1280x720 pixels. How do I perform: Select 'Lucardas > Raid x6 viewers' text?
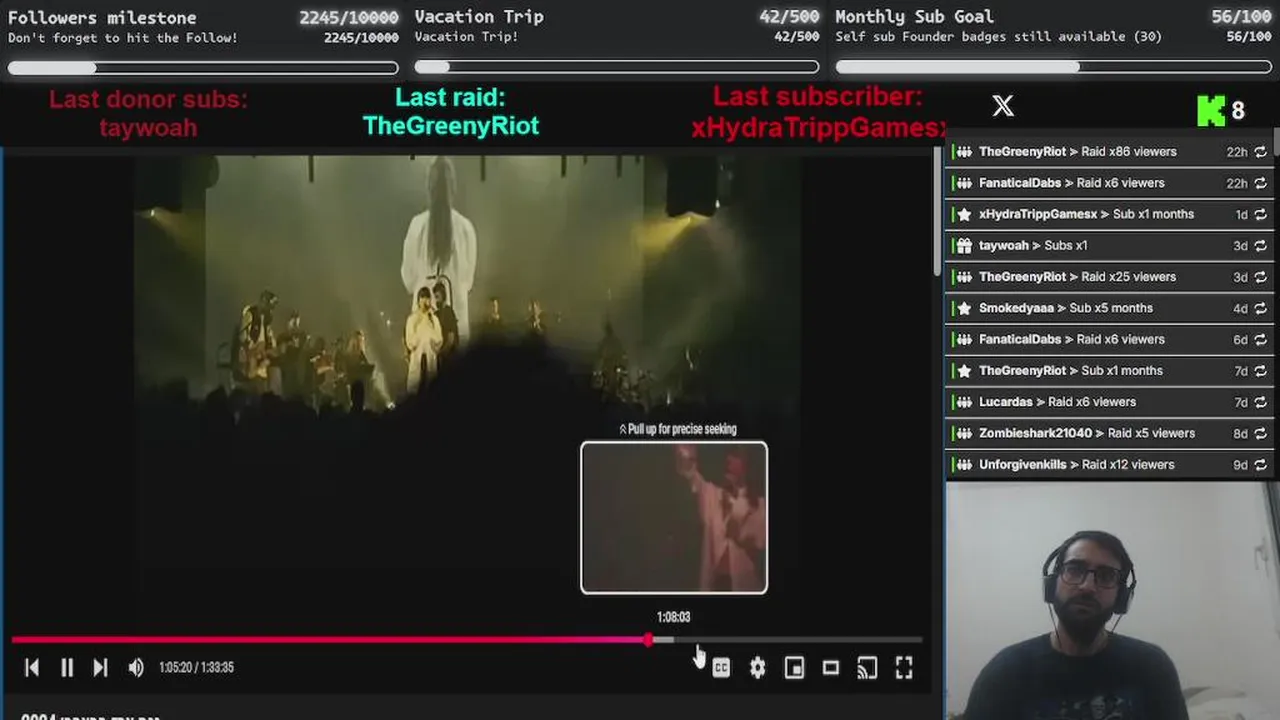coord(1057,402)
